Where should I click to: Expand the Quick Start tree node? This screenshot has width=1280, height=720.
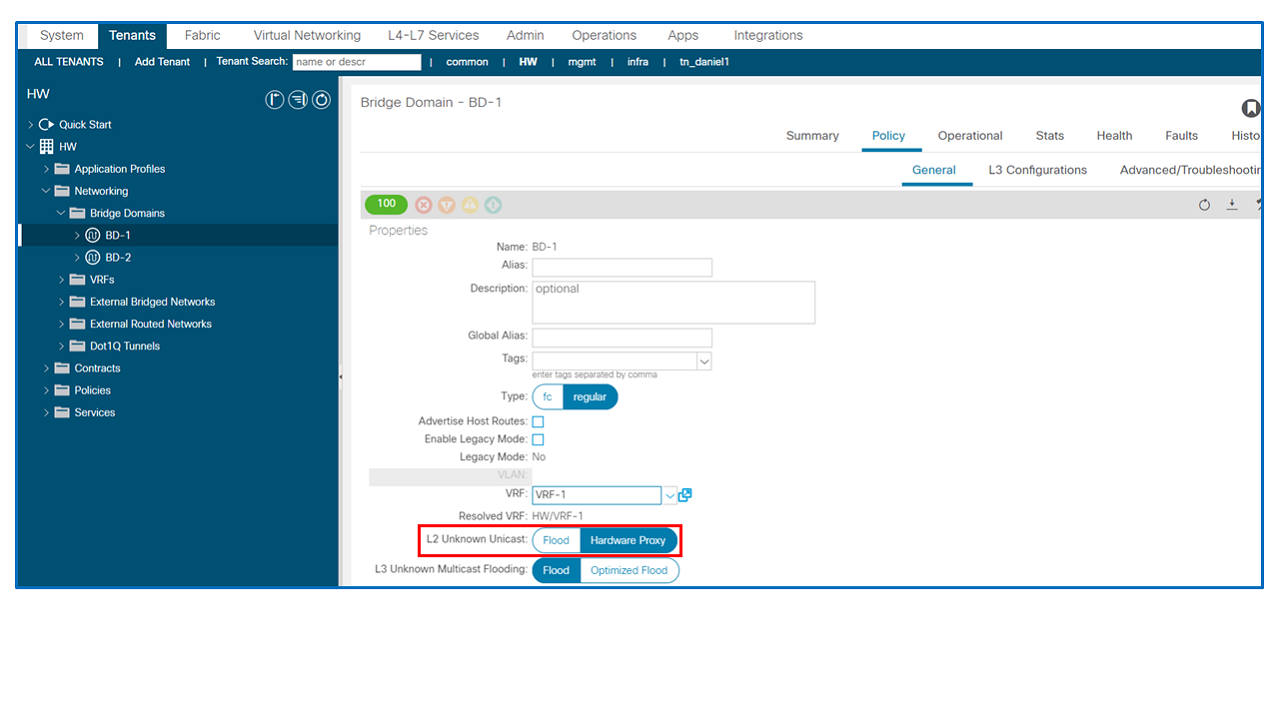(31, 125)
